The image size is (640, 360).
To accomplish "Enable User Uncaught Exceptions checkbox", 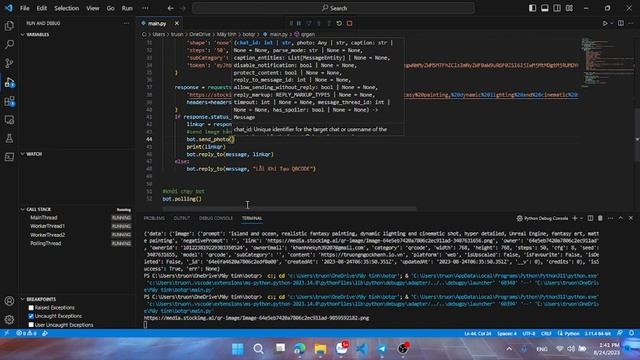I will coord(31,325).
